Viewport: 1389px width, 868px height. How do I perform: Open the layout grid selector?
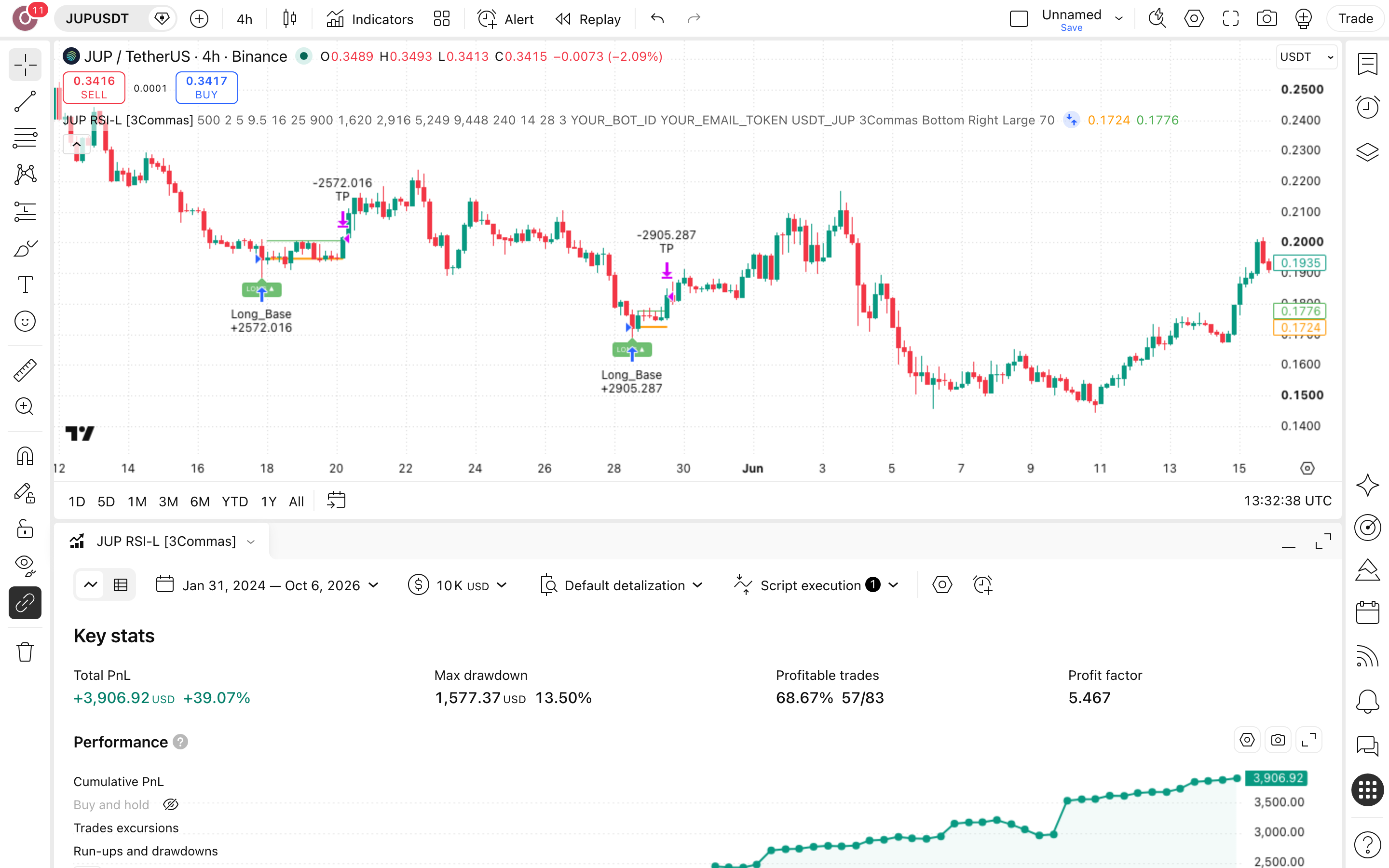coord(441,19)
